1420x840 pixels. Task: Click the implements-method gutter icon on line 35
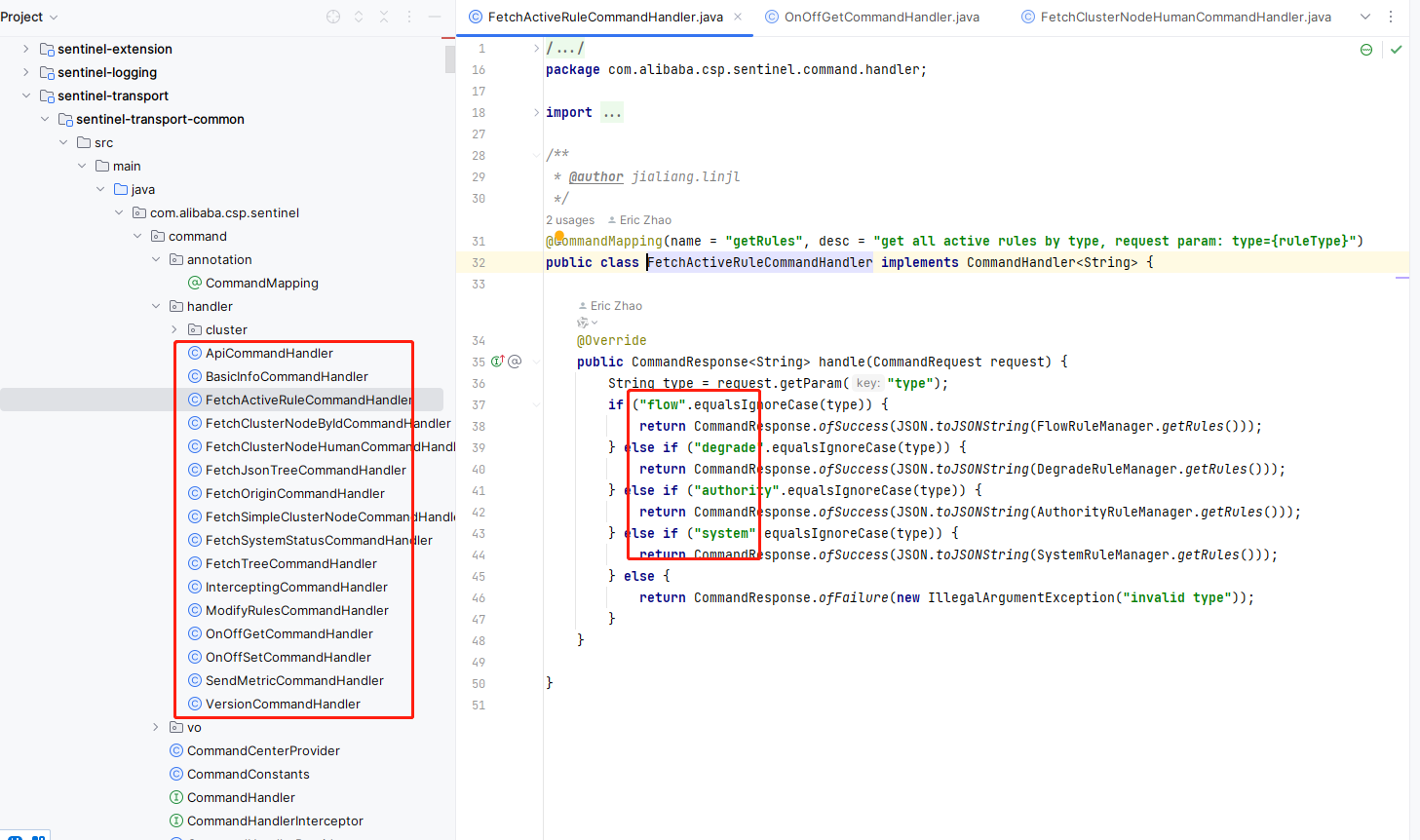pyautogui.click(x=497, y=362)
